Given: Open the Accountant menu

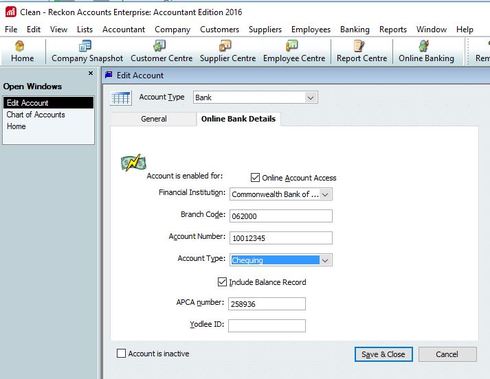Looking at the screenshot, I should coord(124,29).
